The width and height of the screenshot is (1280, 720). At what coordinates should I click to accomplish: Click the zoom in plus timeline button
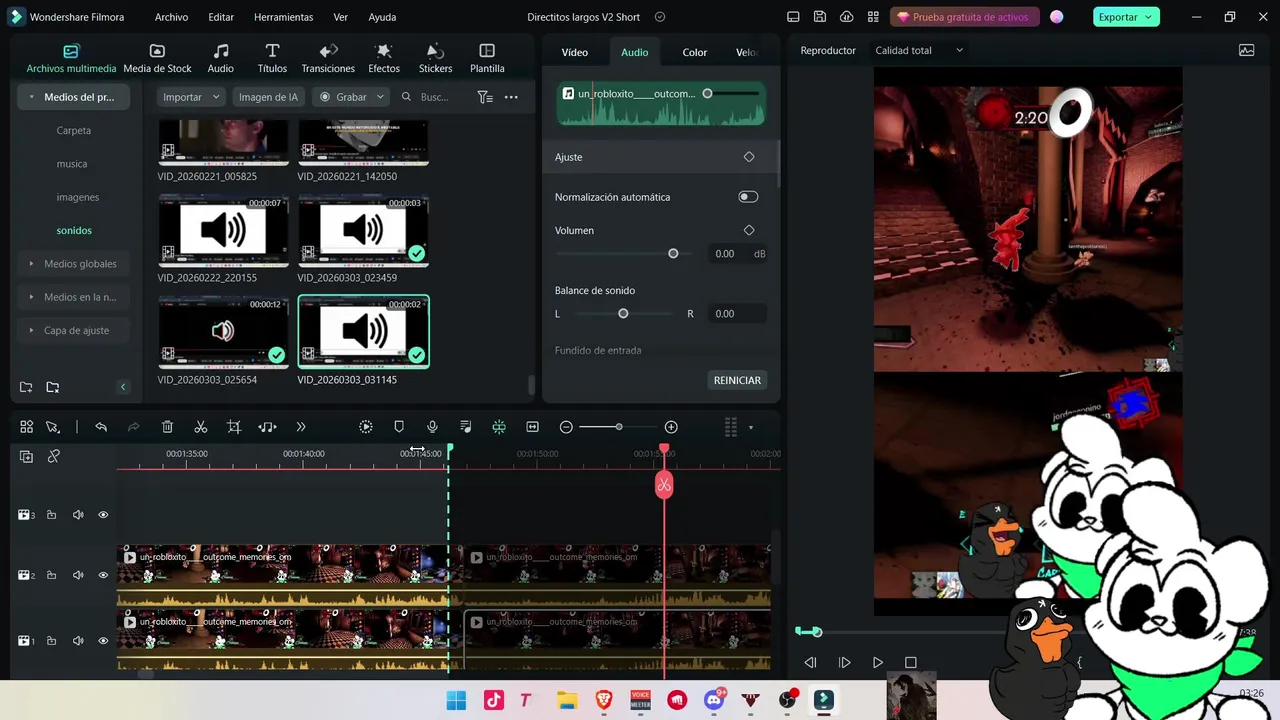[x=671, y=427]
